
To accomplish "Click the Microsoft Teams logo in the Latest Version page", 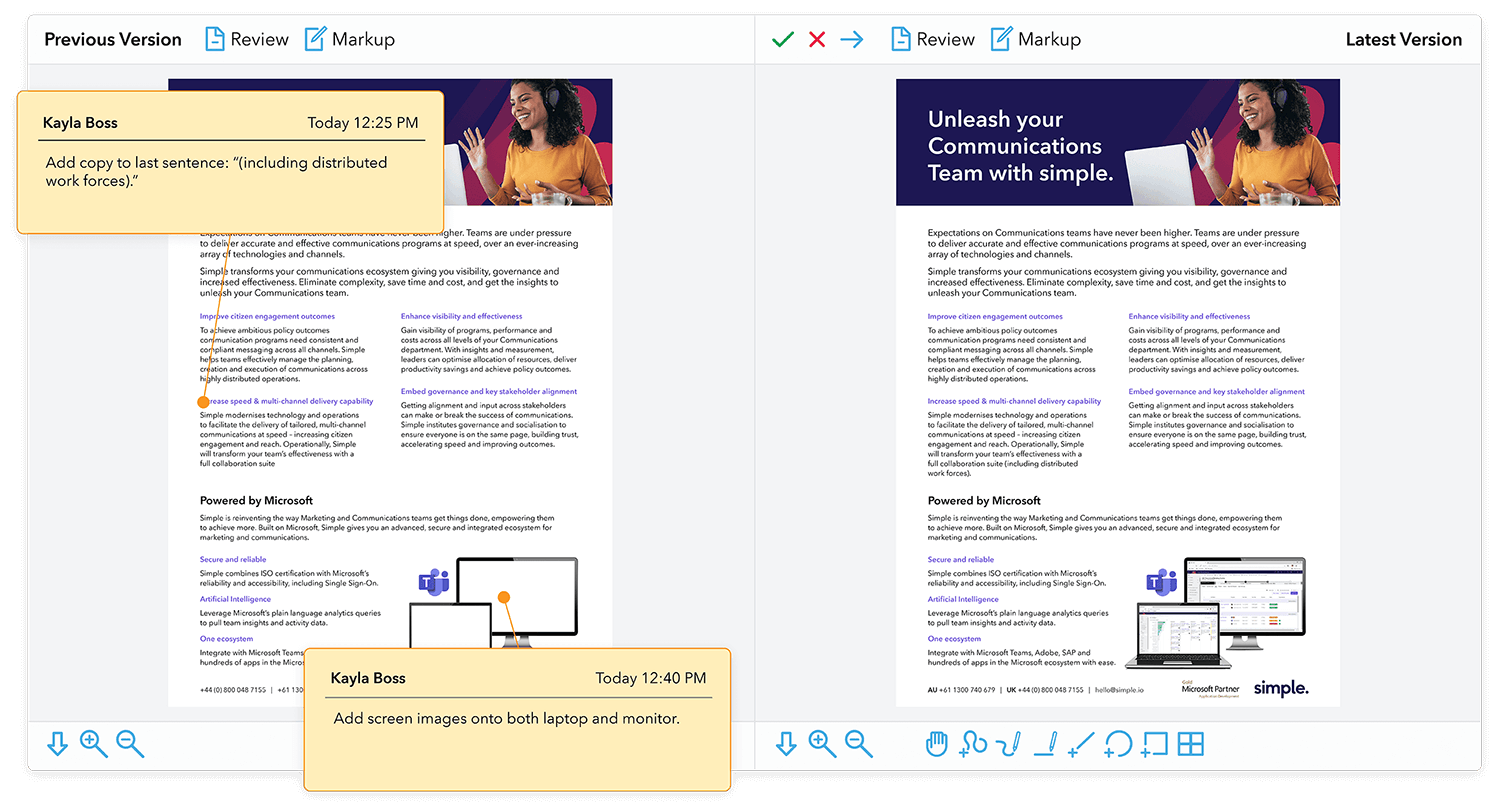I will (1161, 582).
